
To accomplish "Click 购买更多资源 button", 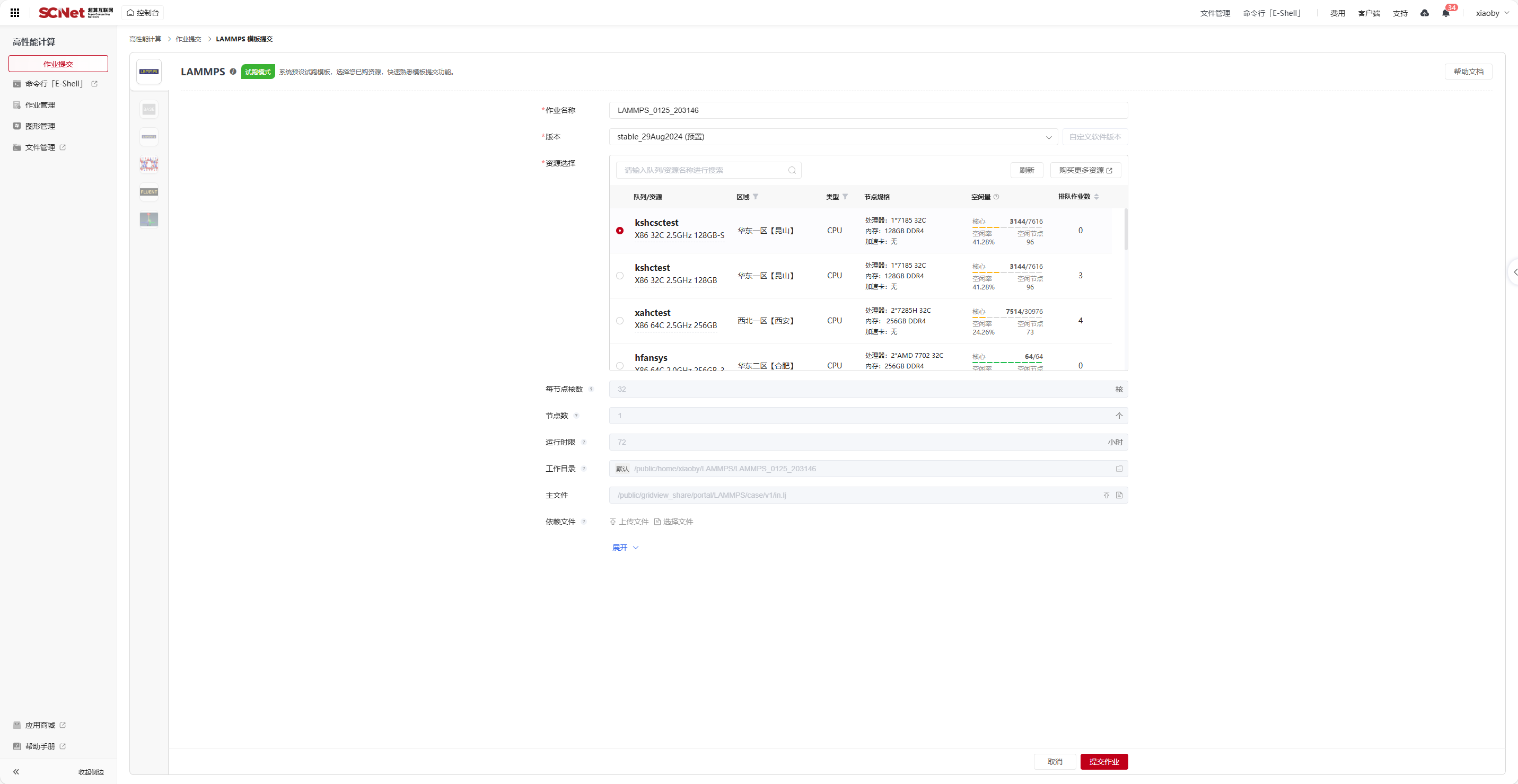I will point(1085,170).
